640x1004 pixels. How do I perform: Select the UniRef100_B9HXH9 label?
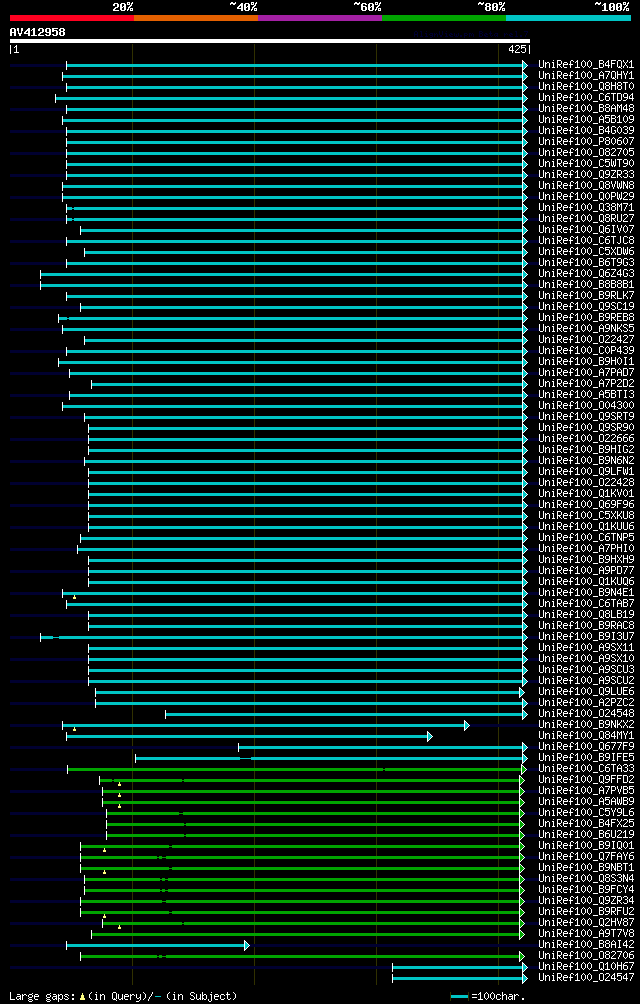pos(586,560)
